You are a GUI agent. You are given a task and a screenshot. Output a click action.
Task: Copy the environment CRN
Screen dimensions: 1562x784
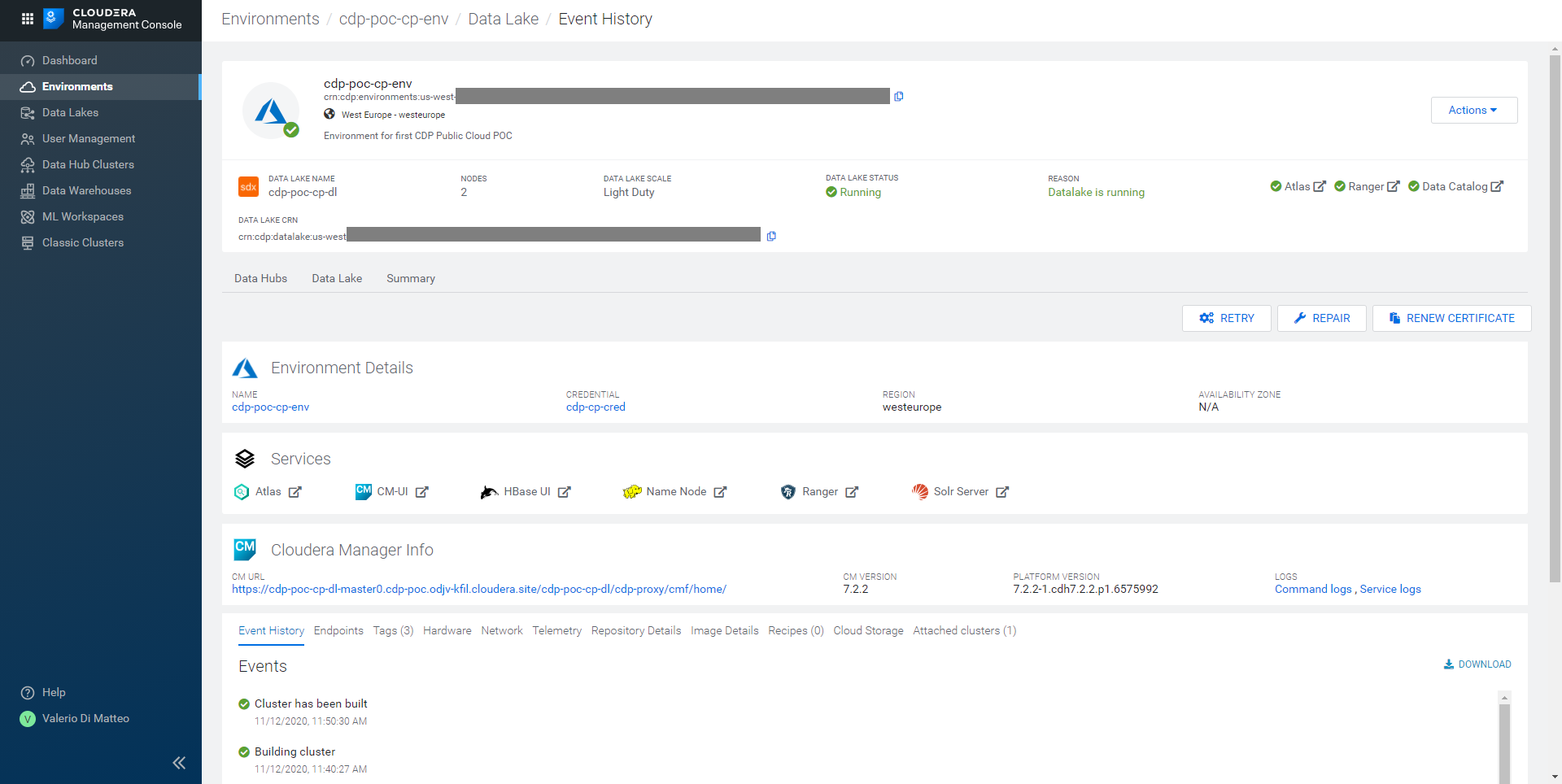tap(899, 96)
